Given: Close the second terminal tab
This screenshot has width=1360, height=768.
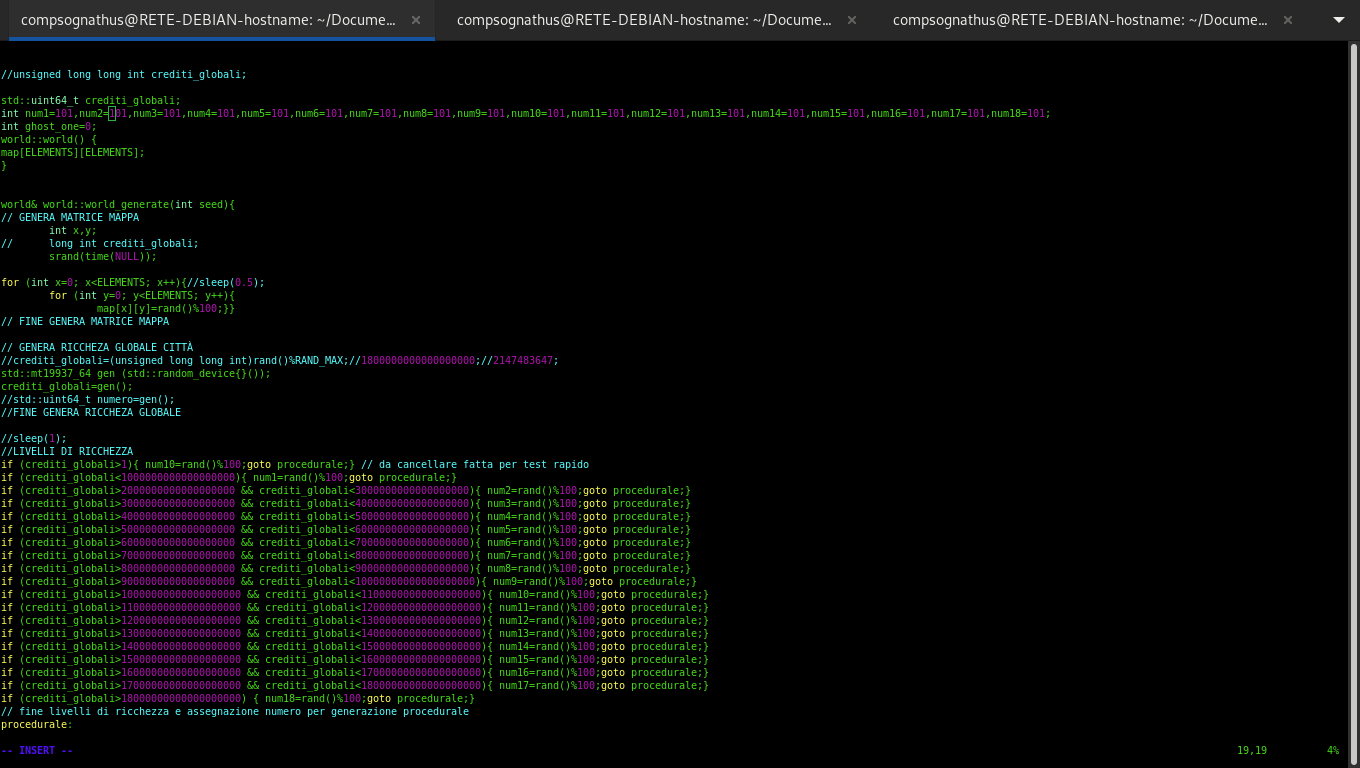Looking at the screenshot, I should [x=852, y=20].
